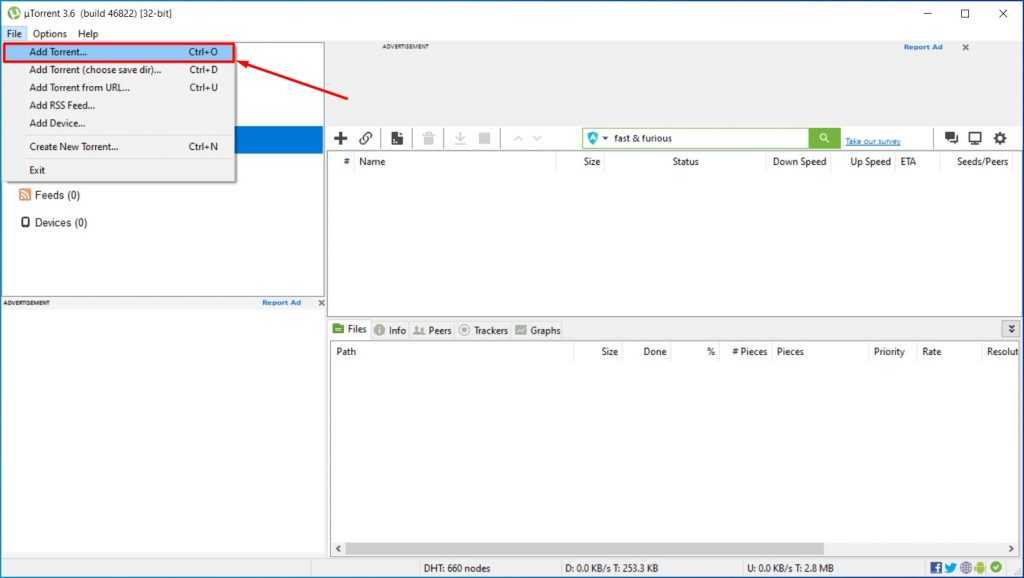Sort torrents by Name column header
The height and width of the screenshot is (578, 1024).
point(455,161)
